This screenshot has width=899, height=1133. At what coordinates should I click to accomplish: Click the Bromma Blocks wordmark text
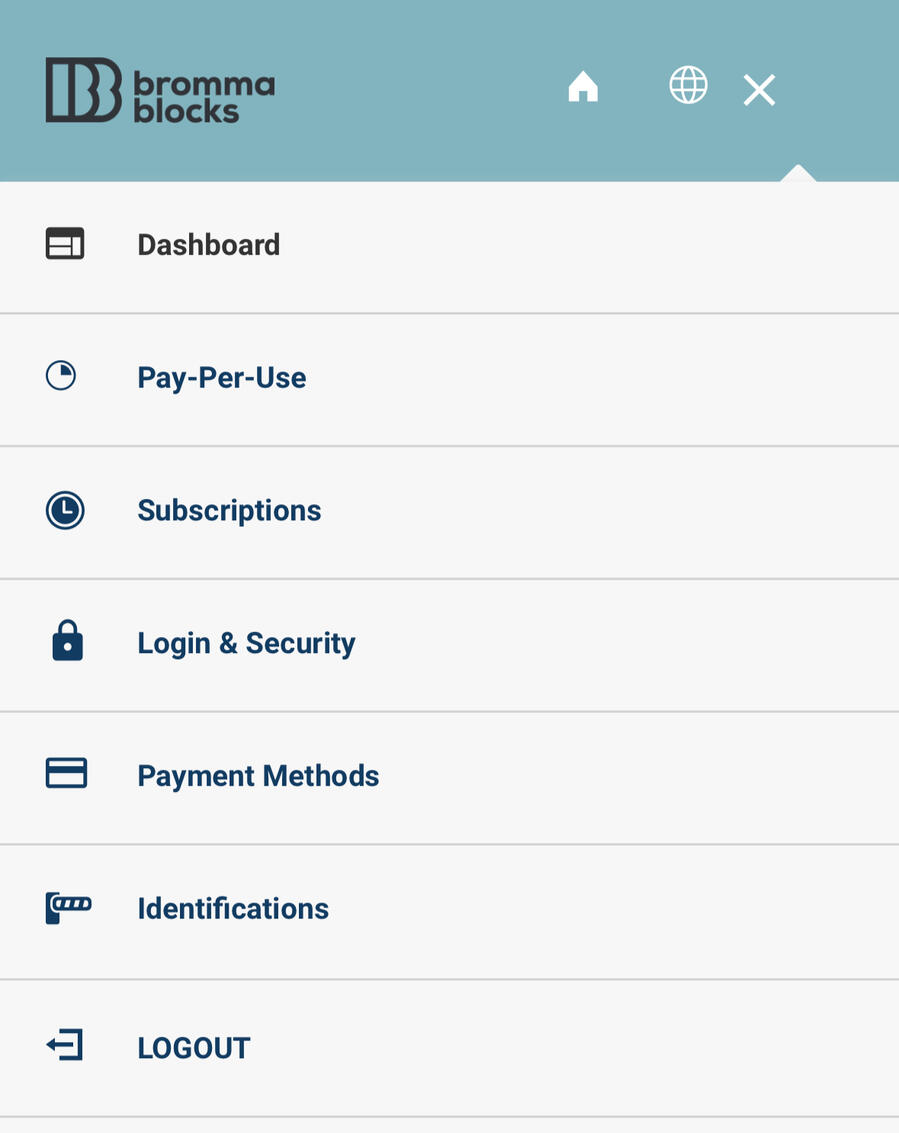tap(204, 98)
